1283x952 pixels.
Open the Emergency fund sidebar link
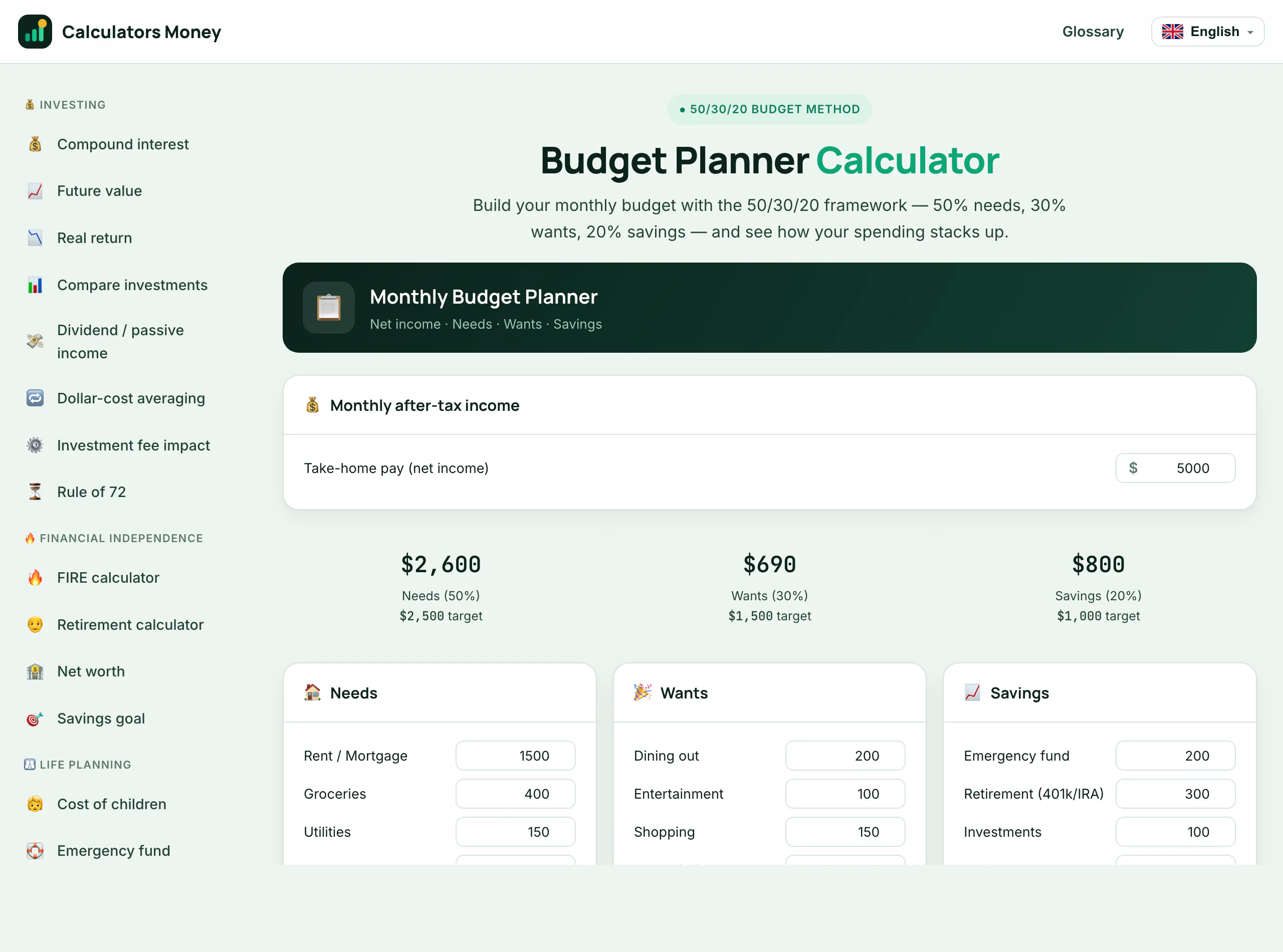pyautogui.click(x=114, y=851)
